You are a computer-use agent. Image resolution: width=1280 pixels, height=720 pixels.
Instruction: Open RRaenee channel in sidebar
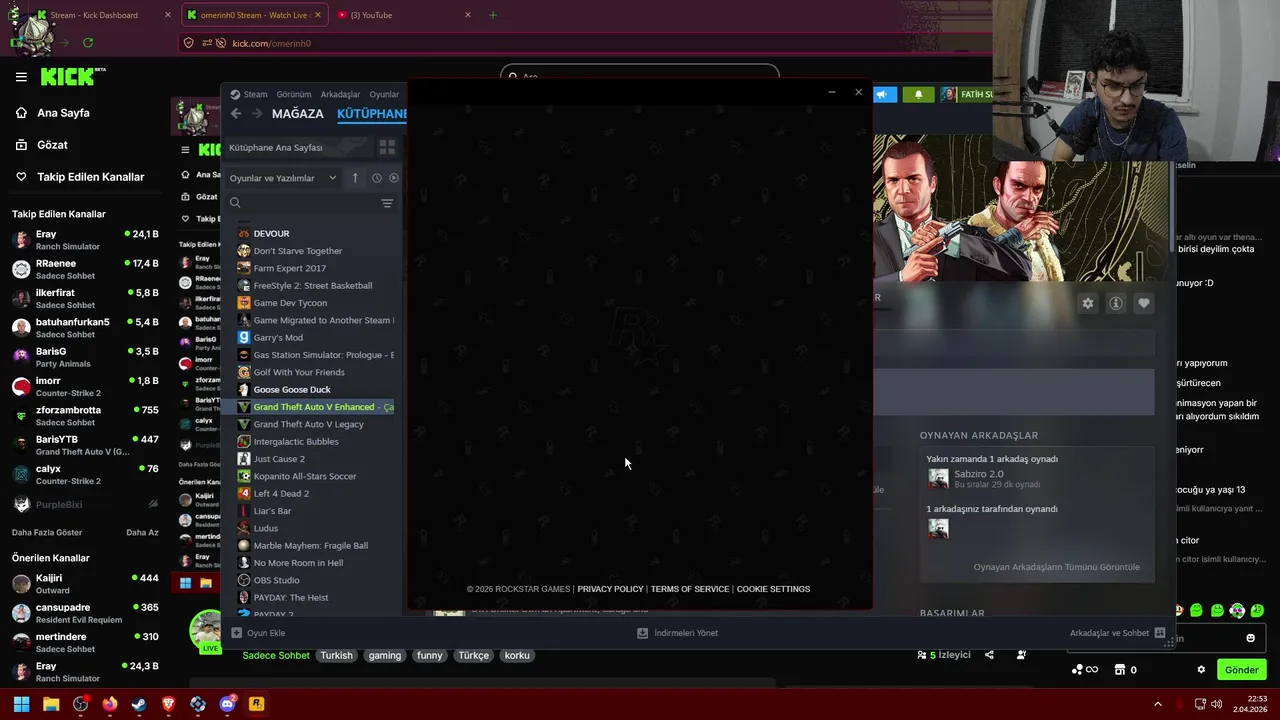[85, 269]
